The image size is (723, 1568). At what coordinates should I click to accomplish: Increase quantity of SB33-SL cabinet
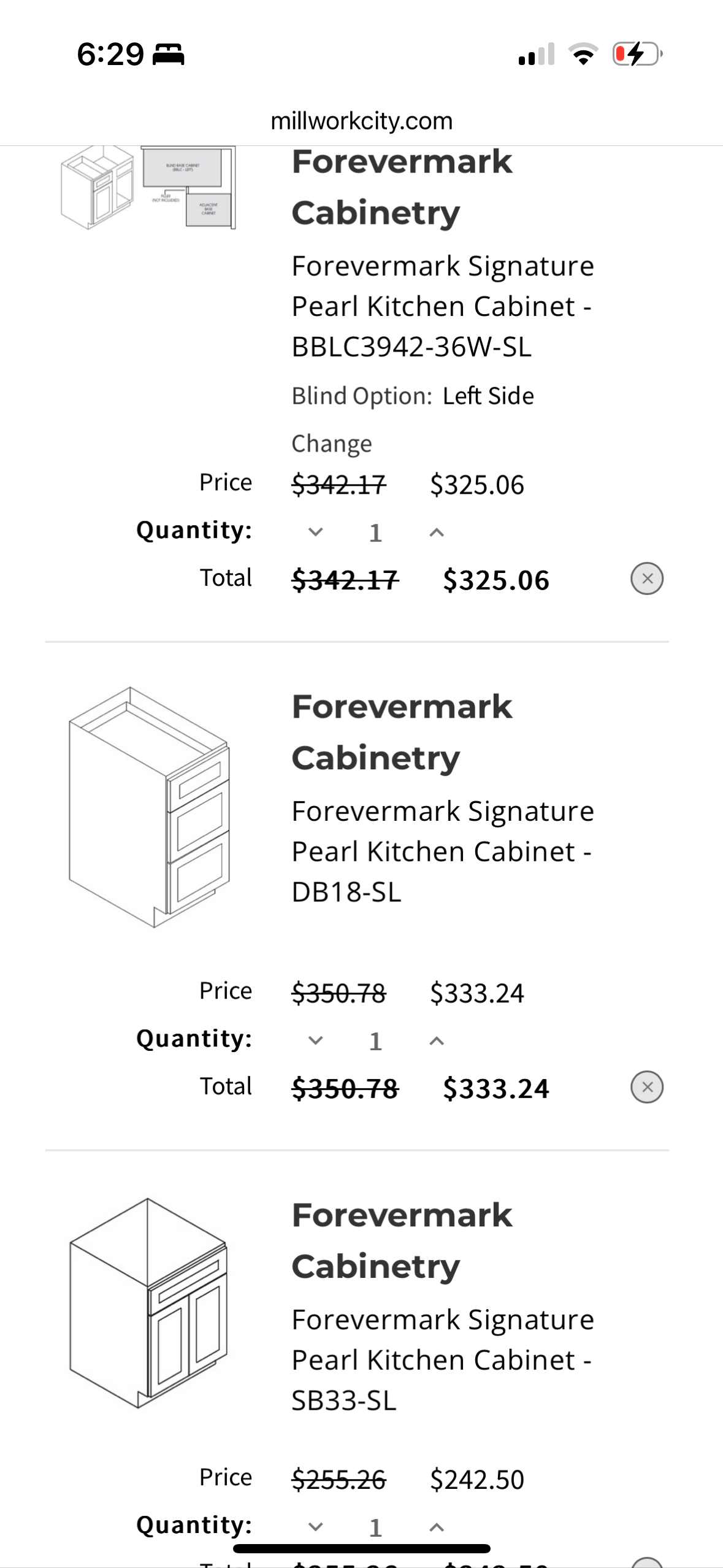436,1527
